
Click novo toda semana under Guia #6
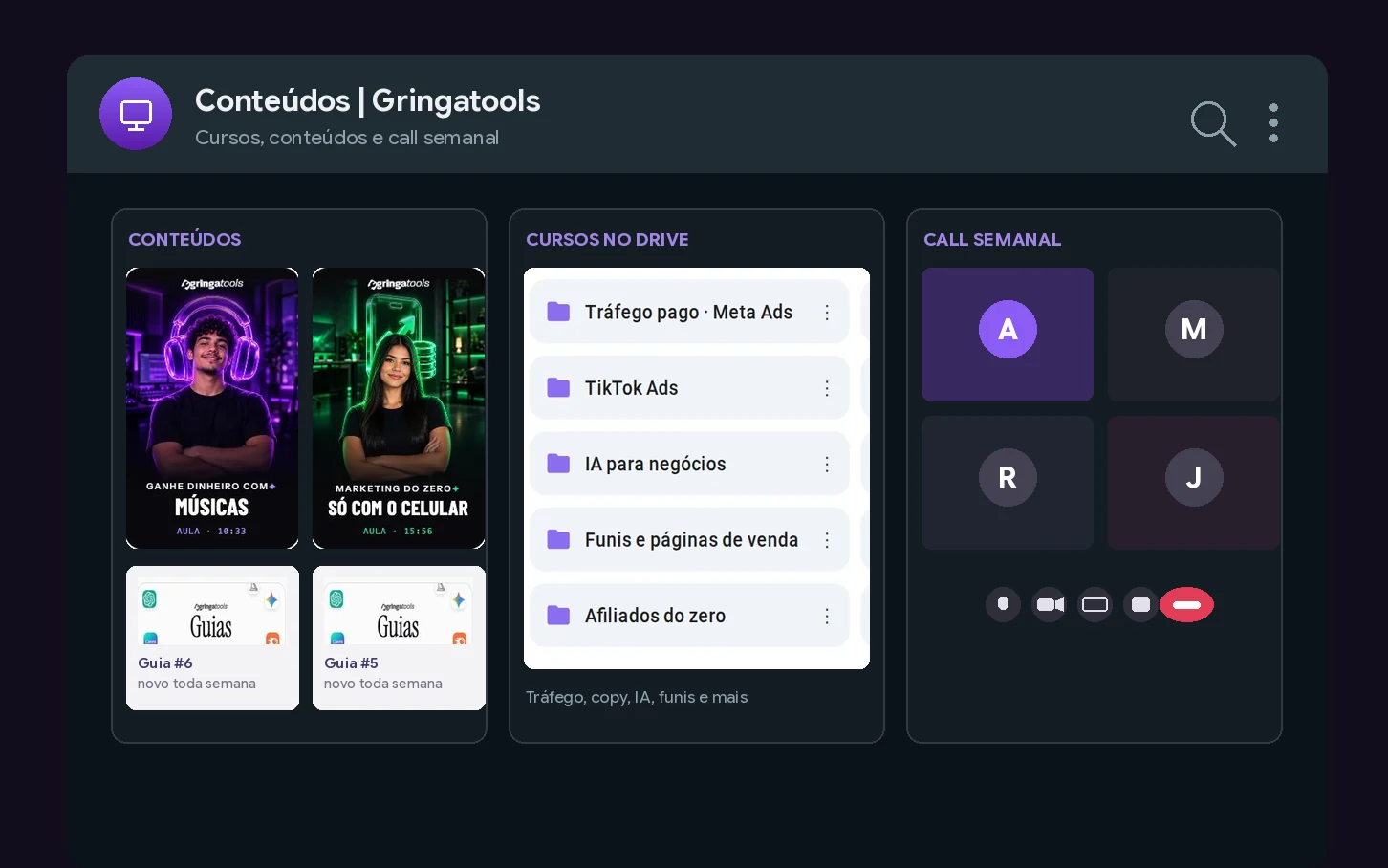(197, 684)
